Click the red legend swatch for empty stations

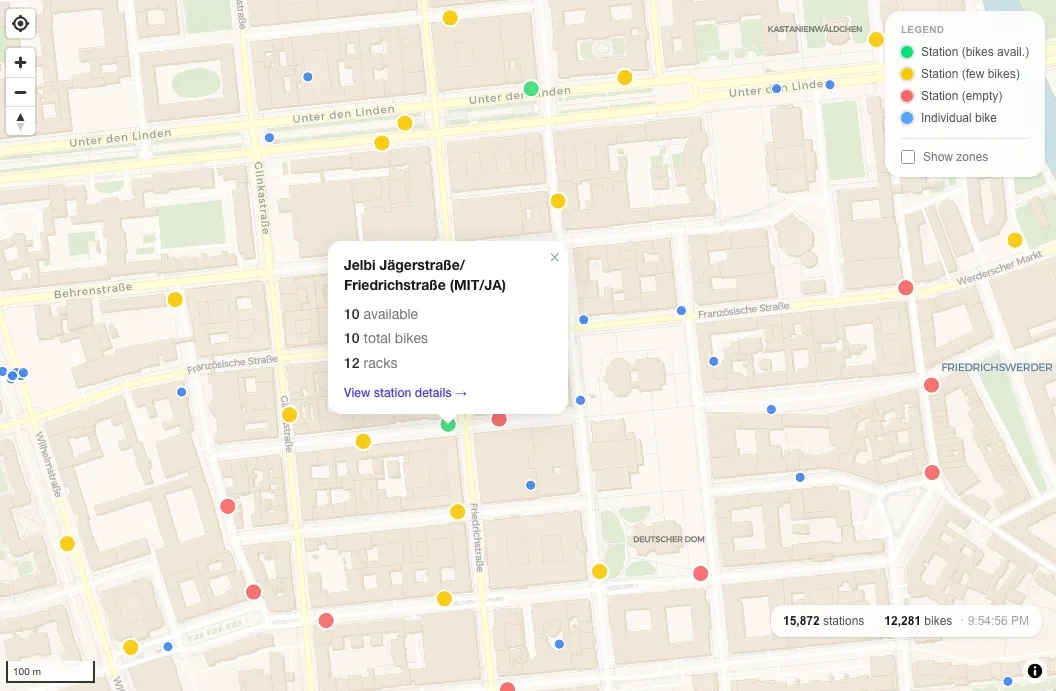pos(906,96)
